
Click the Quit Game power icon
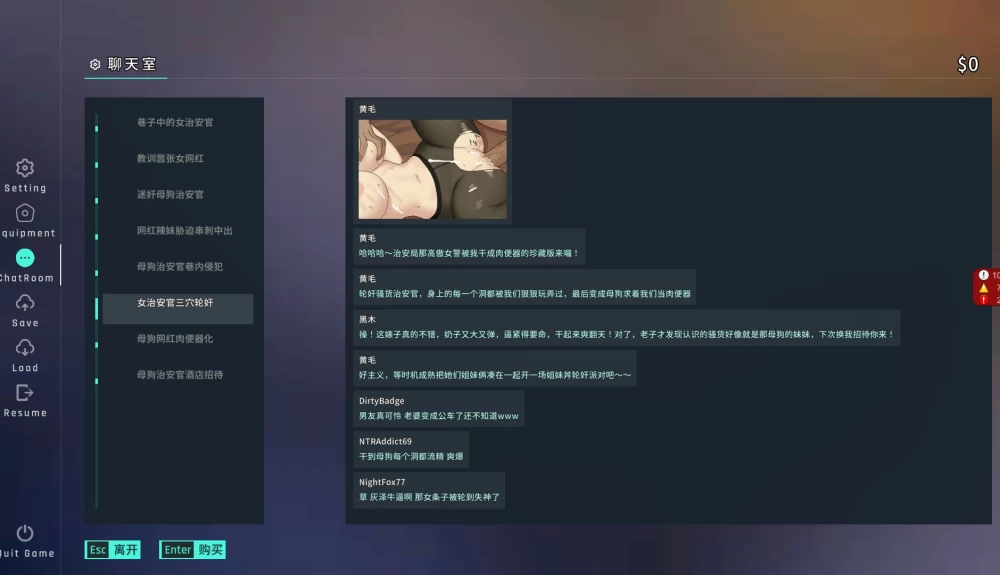pyautogui.click(x=25, y=533)
